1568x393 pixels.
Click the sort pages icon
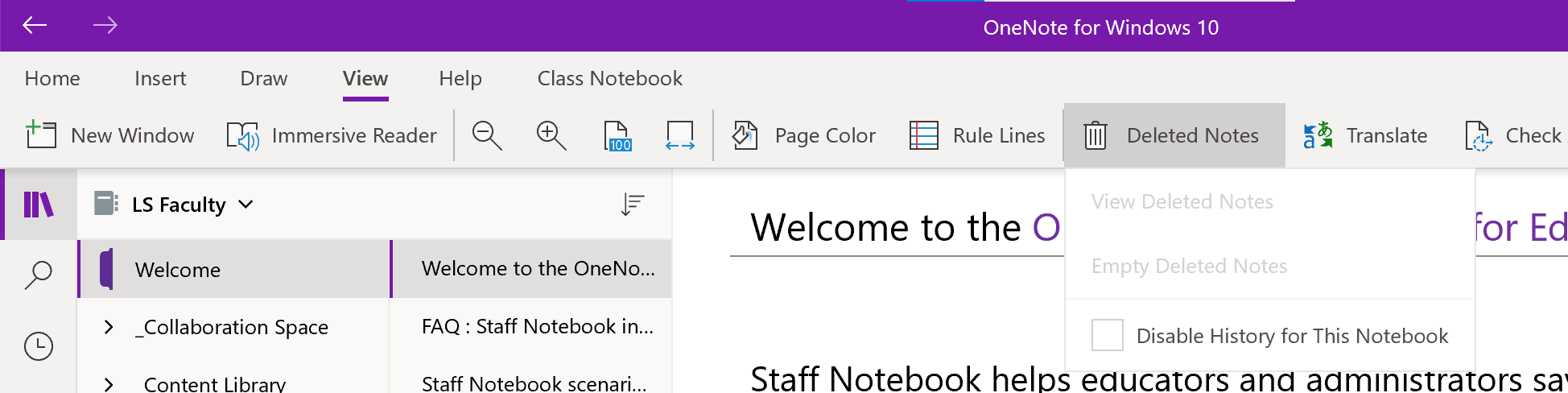pos(633,205)
